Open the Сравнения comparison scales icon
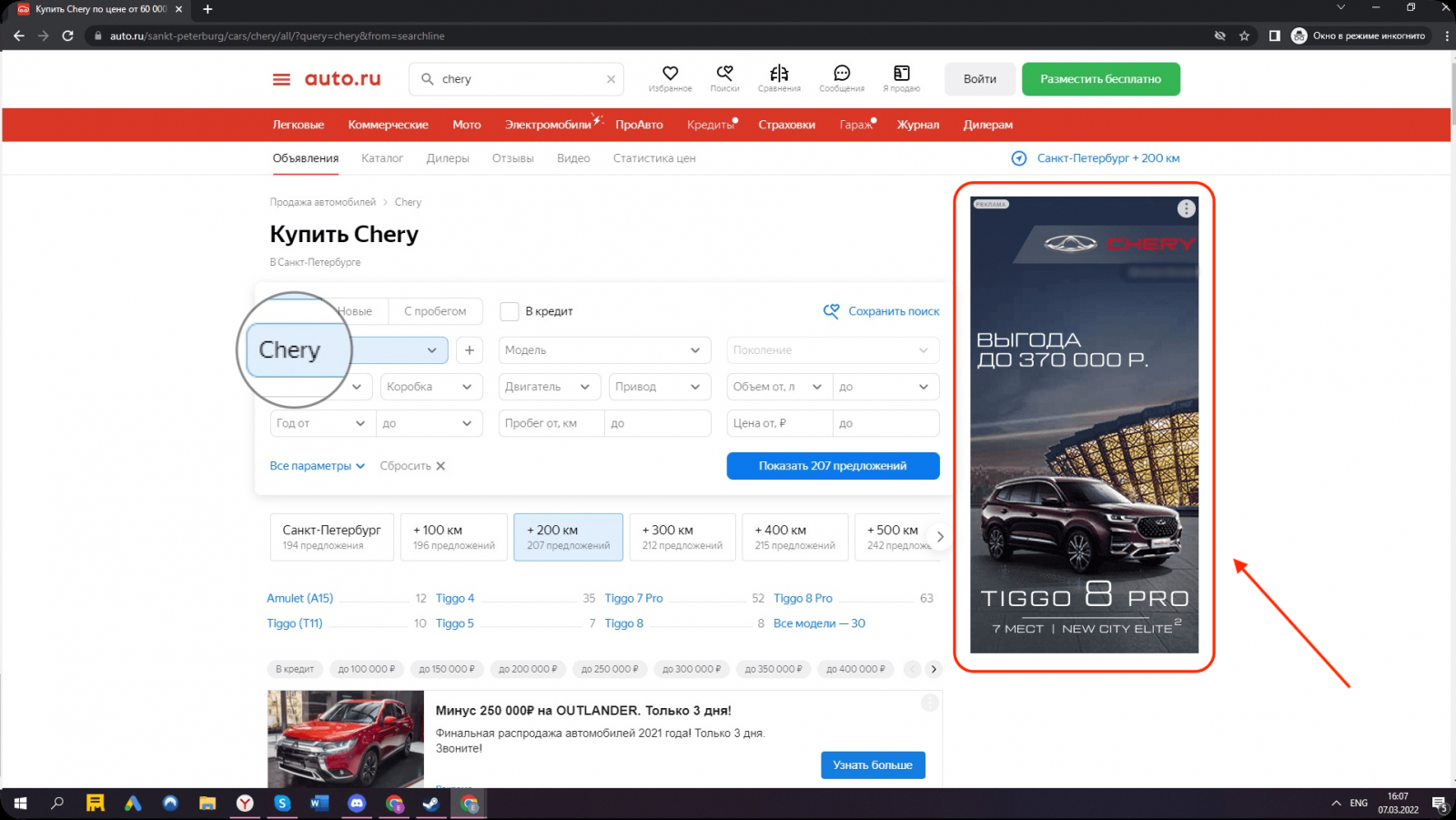Screen dimensions: 1456x820 [779, 75]
